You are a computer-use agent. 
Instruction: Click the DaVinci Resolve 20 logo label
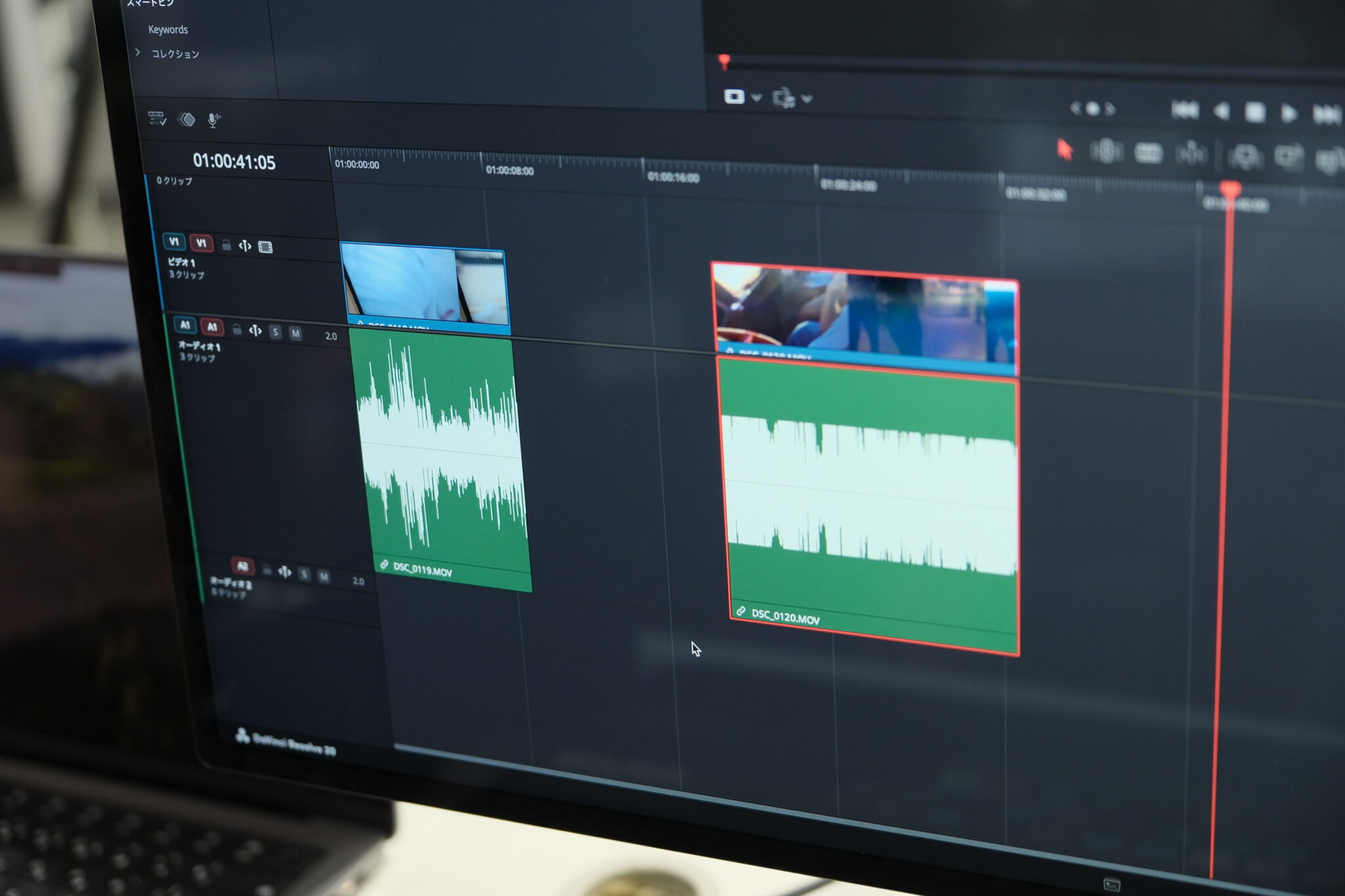(286, 742)
